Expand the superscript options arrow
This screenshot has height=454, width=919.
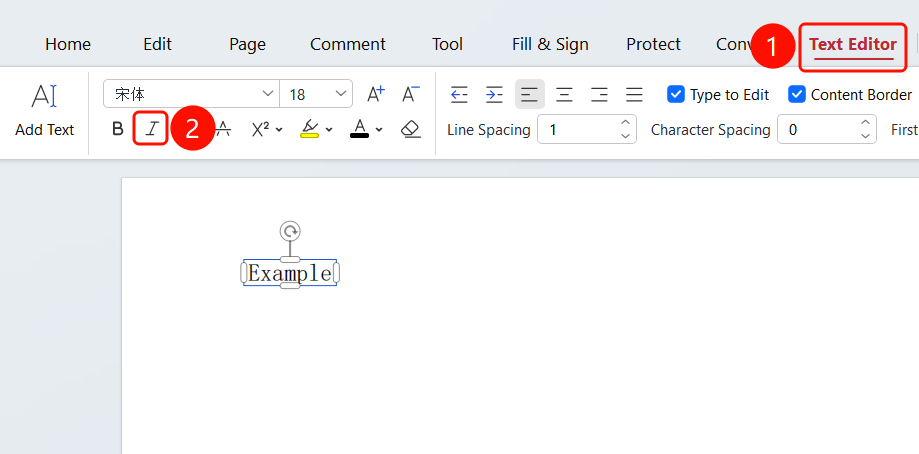pos(279,129)
